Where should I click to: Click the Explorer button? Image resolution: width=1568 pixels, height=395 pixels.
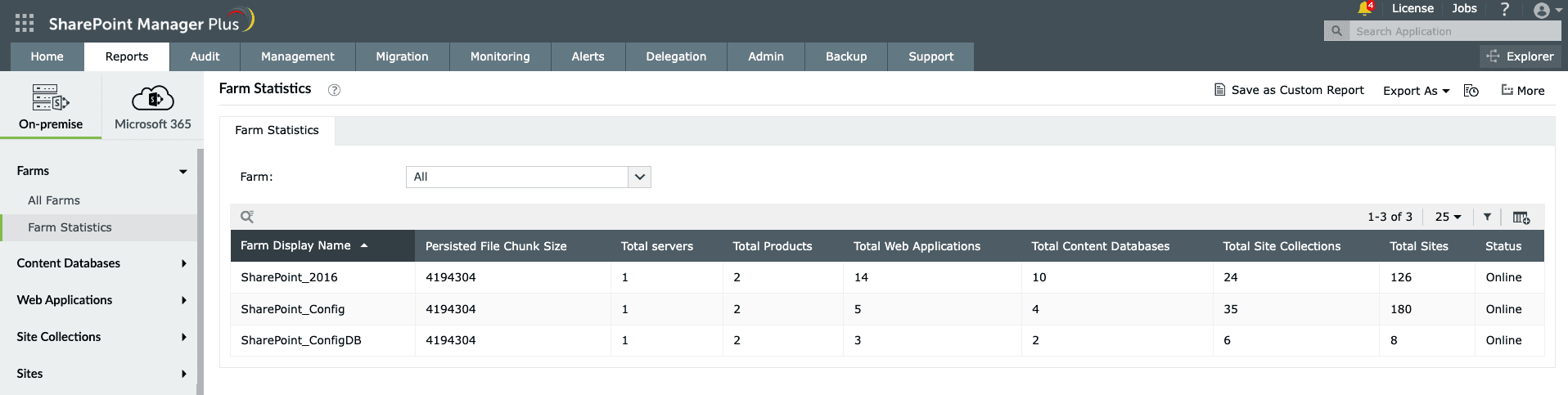(x=1521, y=56)
